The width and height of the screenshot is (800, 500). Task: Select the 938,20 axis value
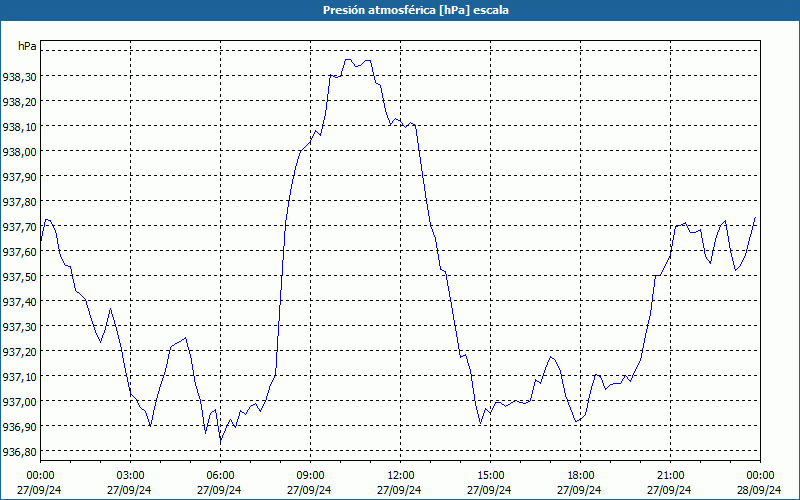19,102
